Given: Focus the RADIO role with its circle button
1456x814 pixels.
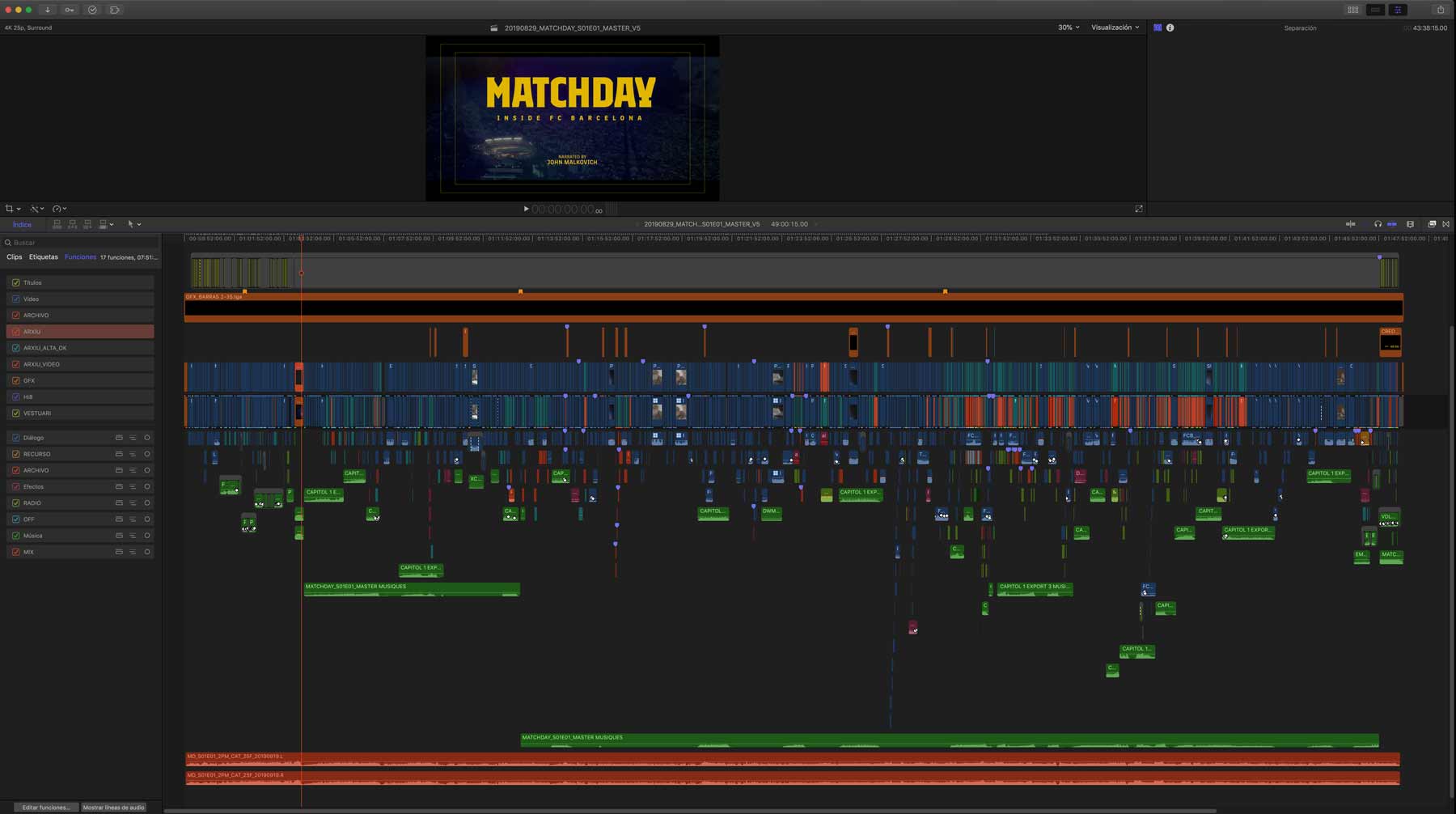Looking at the screenshot, I should 146,503.
